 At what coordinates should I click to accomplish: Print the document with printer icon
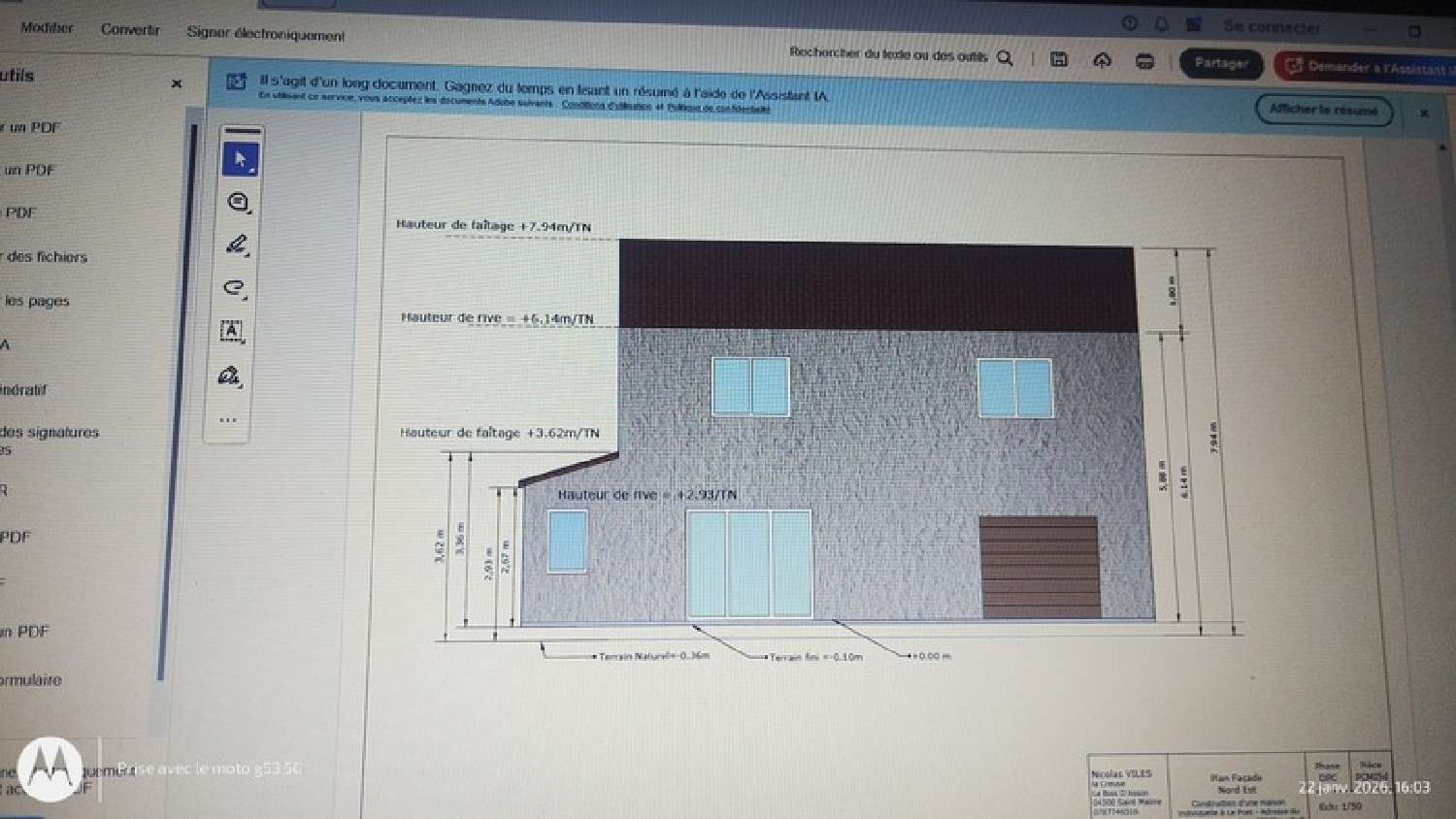1145,62
